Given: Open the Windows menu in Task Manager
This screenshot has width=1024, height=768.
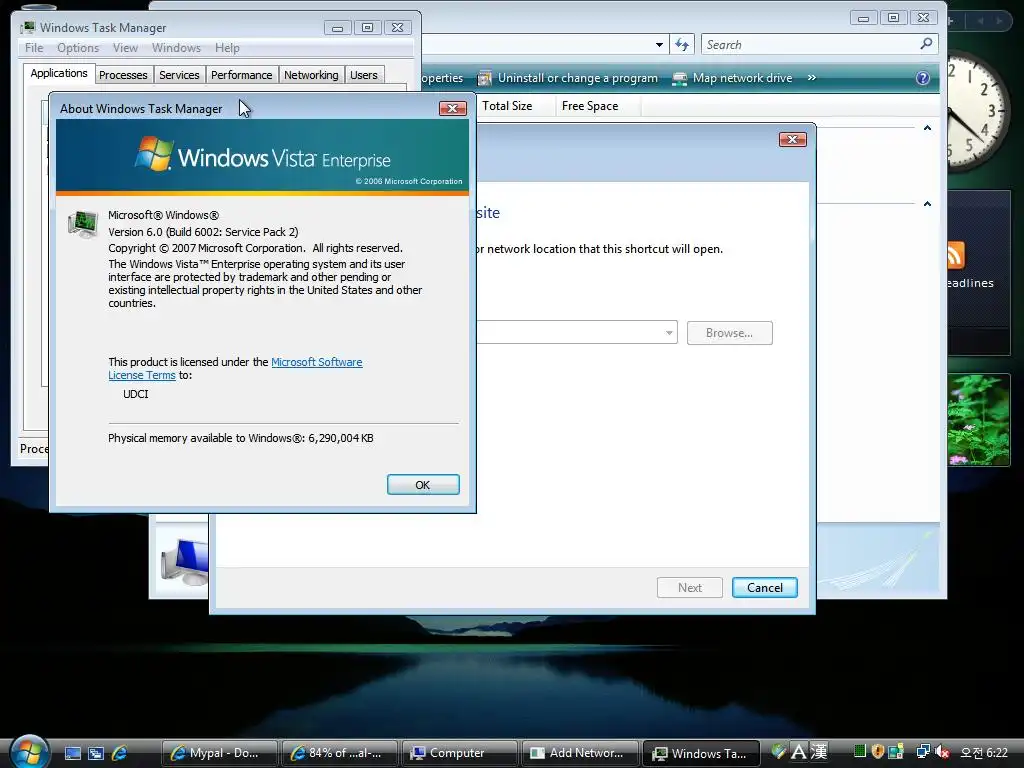Looking at the screenshot, I should (x=176, y=48).
